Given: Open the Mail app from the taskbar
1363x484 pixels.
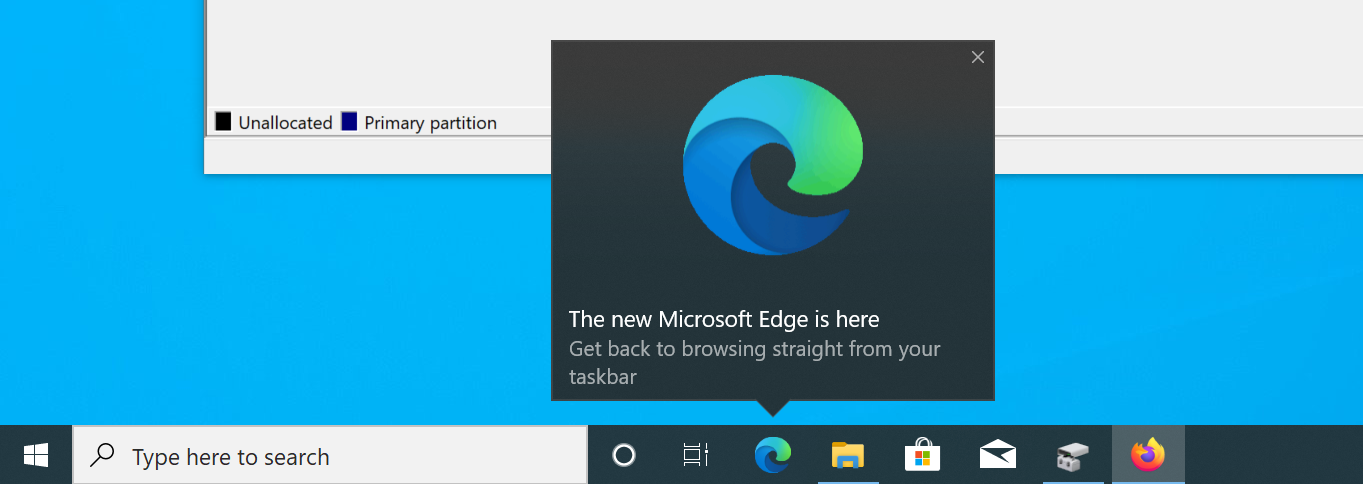Looking at the screenshot, I should click(997, 456).
